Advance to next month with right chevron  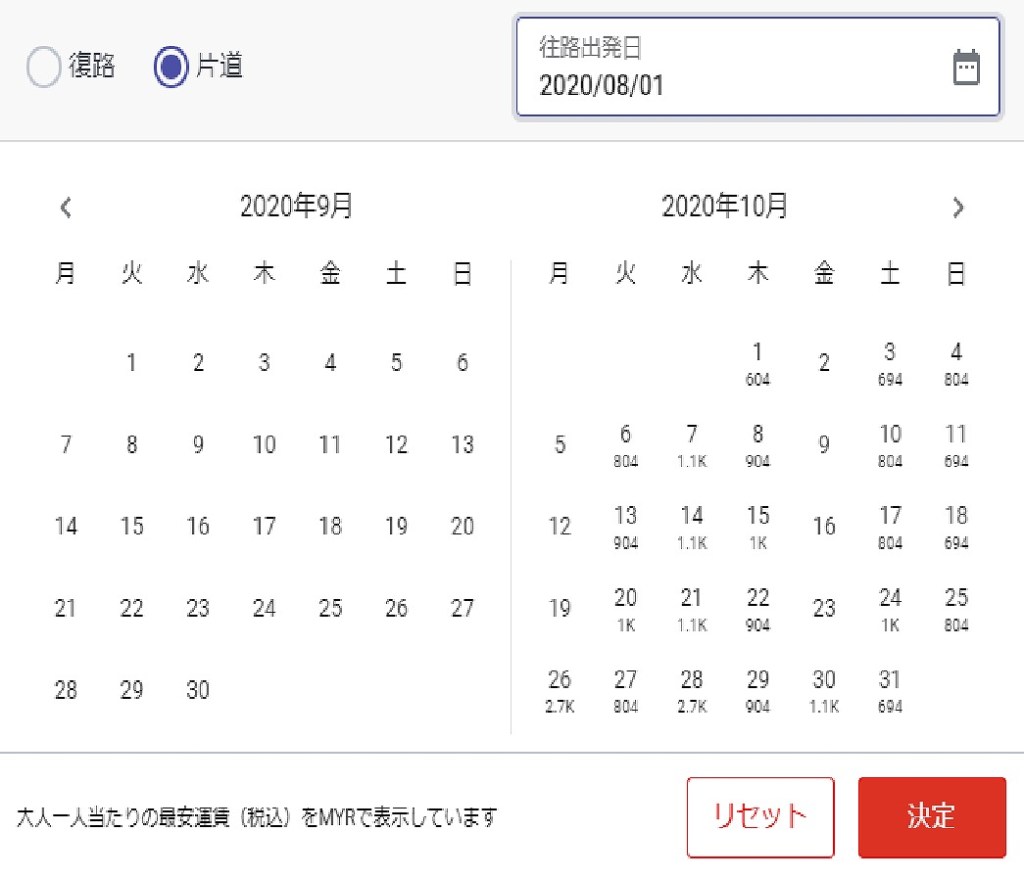[958, 208]
